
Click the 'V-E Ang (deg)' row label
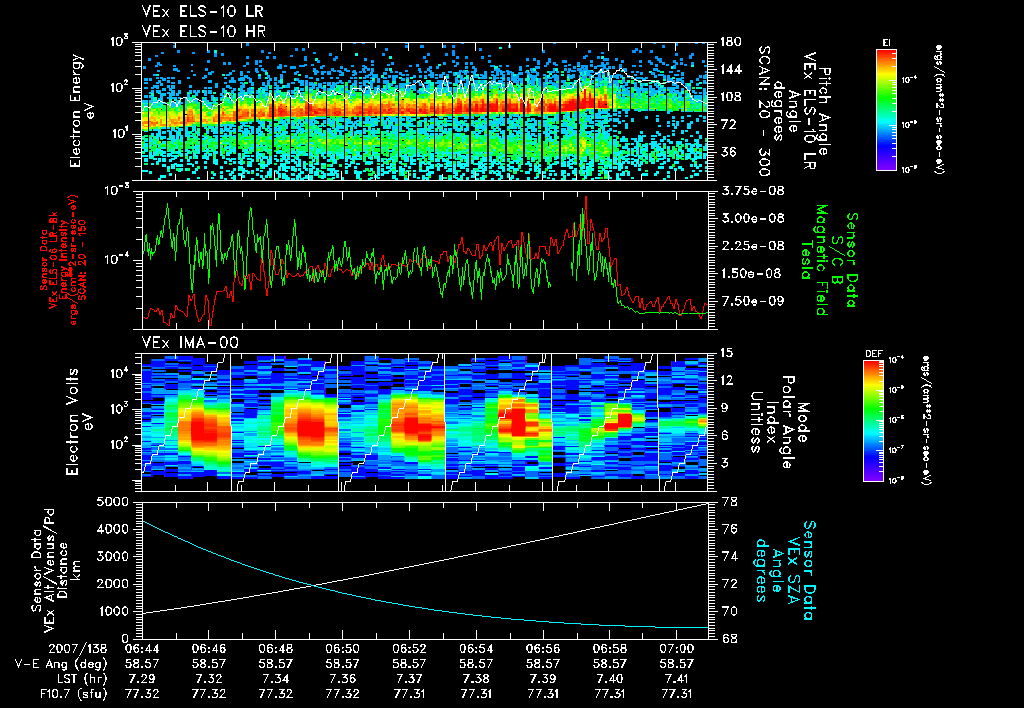pos(61,664)
